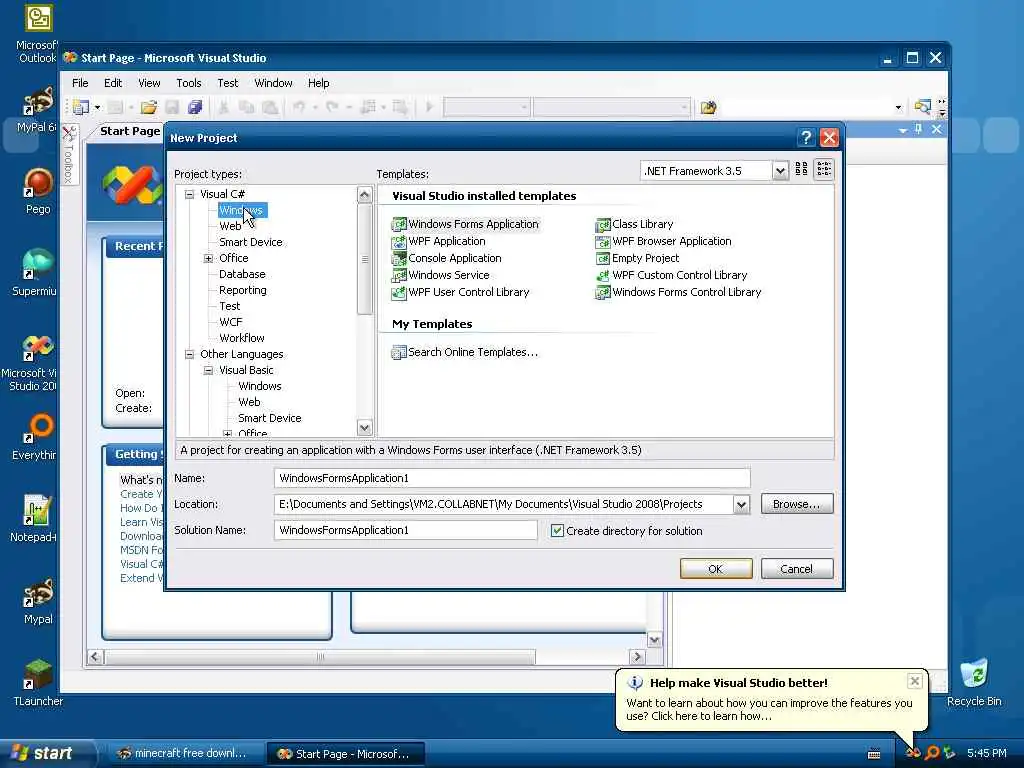The image size is (1024, 768).
Task: Select Class Library template
Action: point(634,224)
